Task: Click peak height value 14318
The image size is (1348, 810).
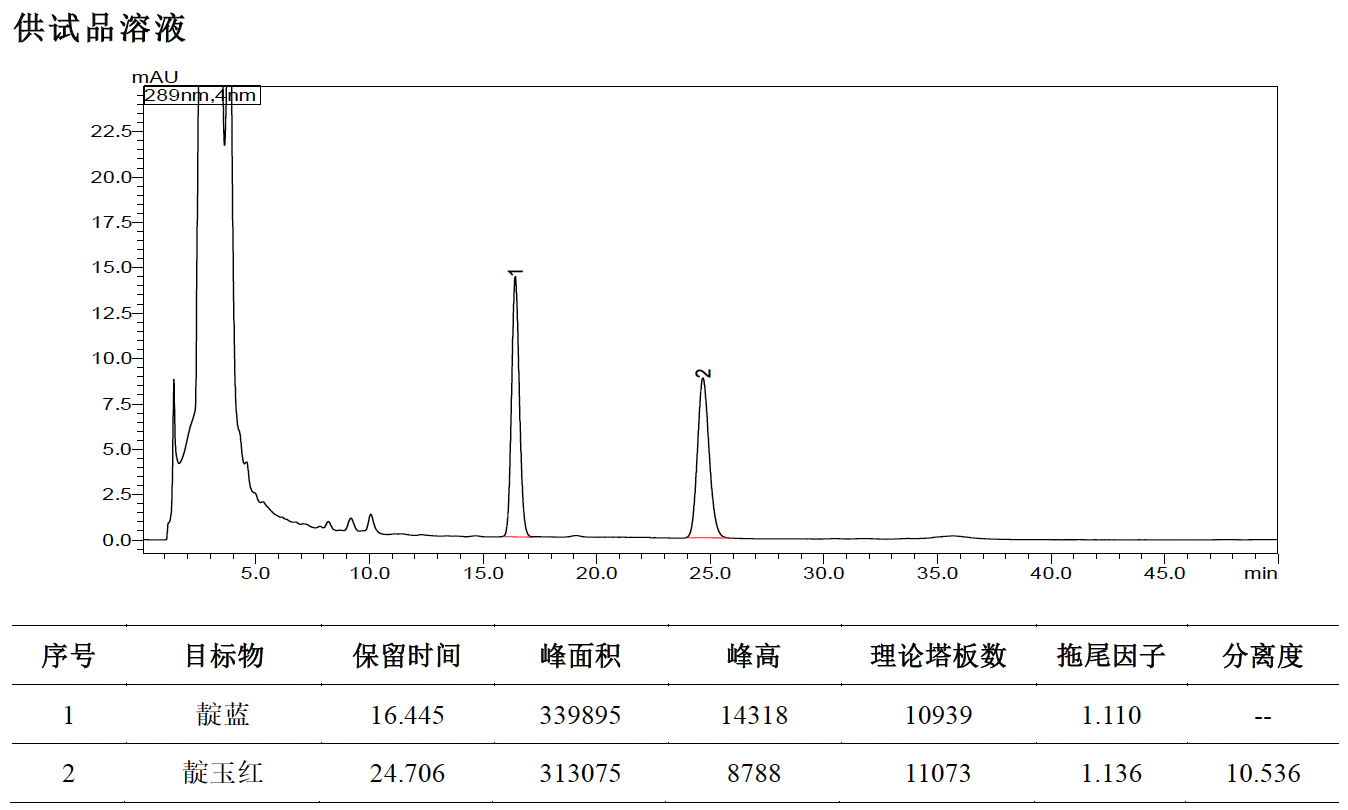Action: [754, 716]
